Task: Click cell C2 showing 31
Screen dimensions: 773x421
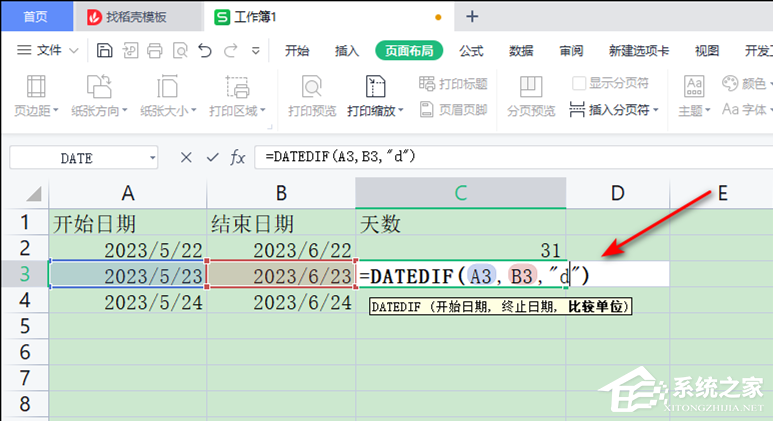Action: tap(460, 249)
